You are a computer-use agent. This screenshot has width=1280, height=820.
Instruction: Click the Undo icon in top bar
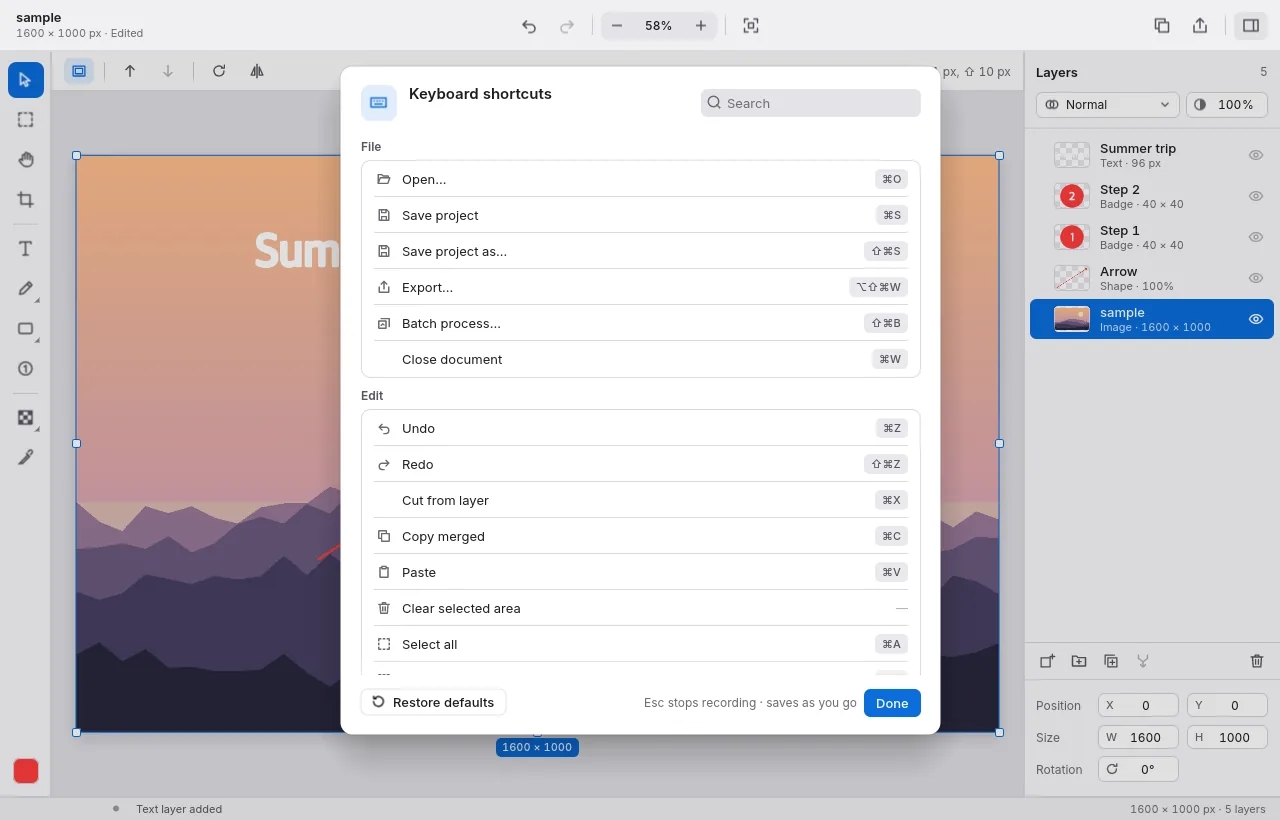click(x=529, y=26)
